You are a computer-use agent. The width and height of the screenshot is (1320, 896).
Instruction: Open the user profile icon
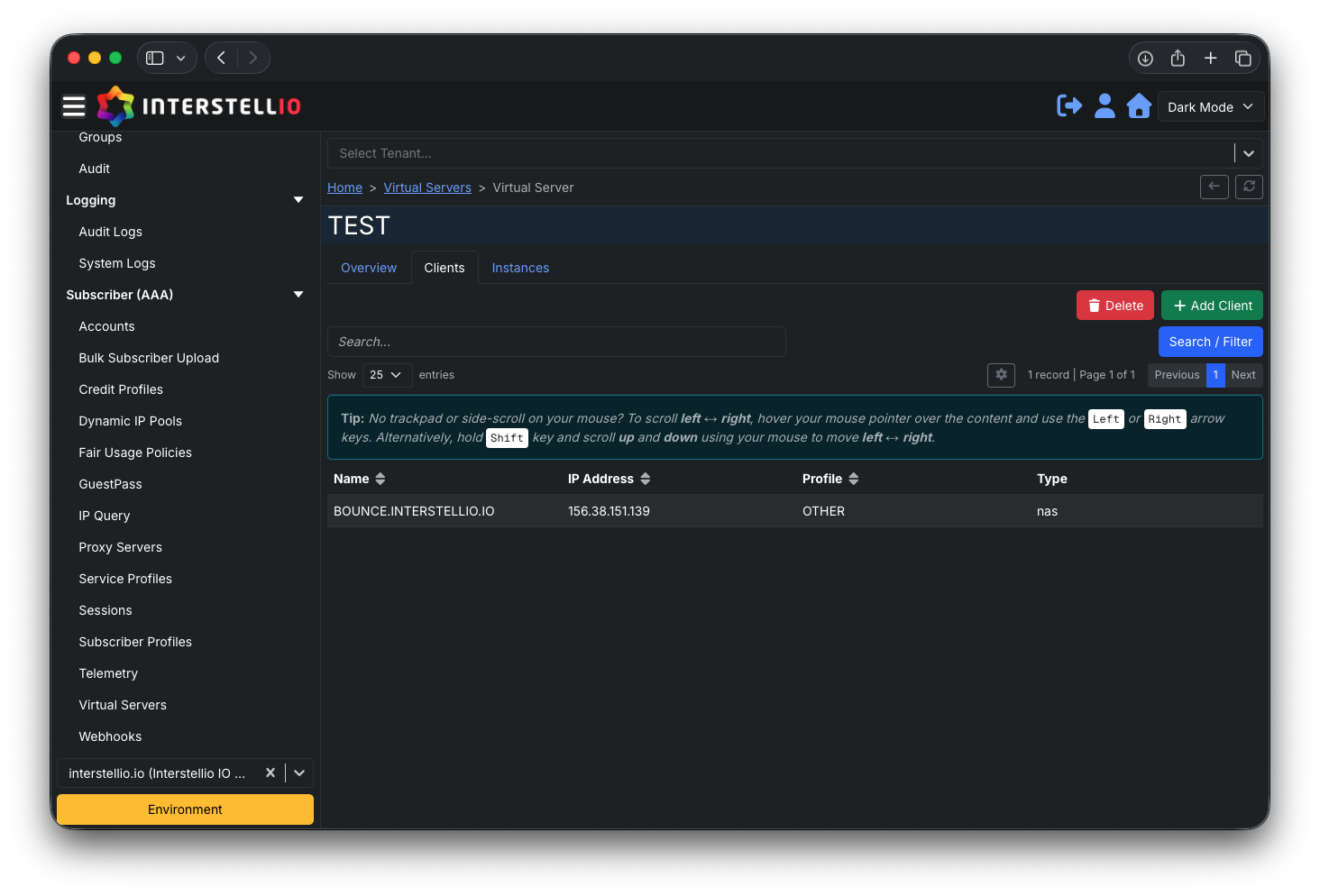pos(1105,106)
